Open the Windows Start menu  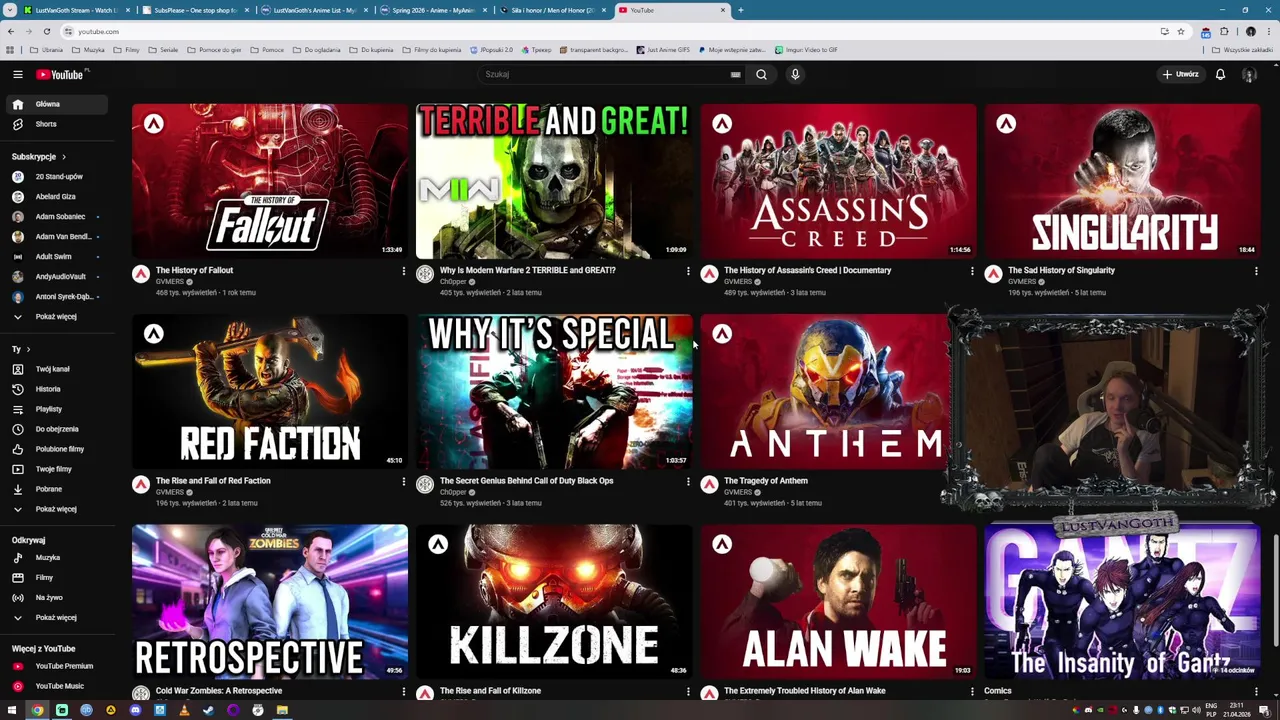tap(12, 710)
